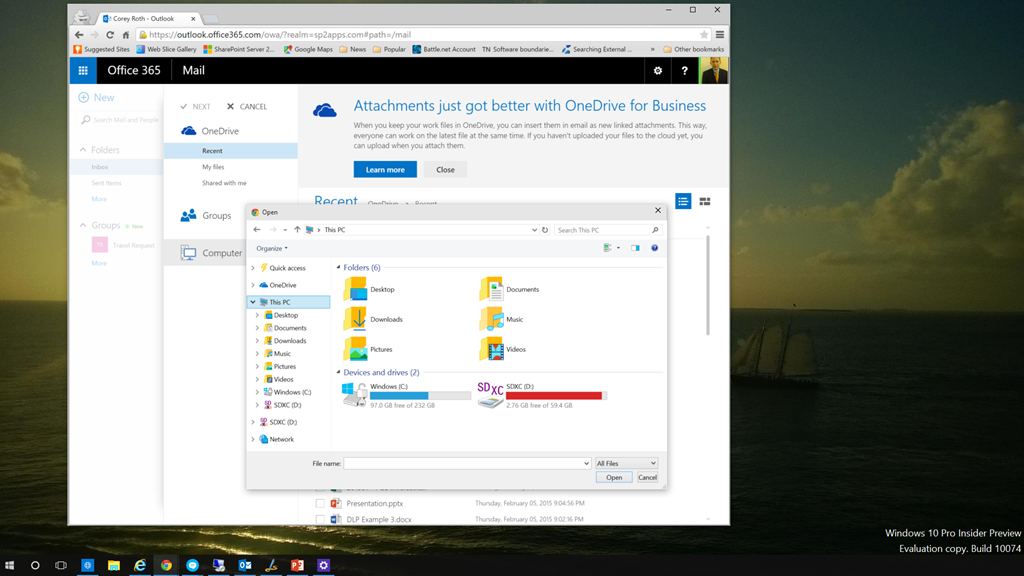Close the OneDrive for Business banner

445,170
